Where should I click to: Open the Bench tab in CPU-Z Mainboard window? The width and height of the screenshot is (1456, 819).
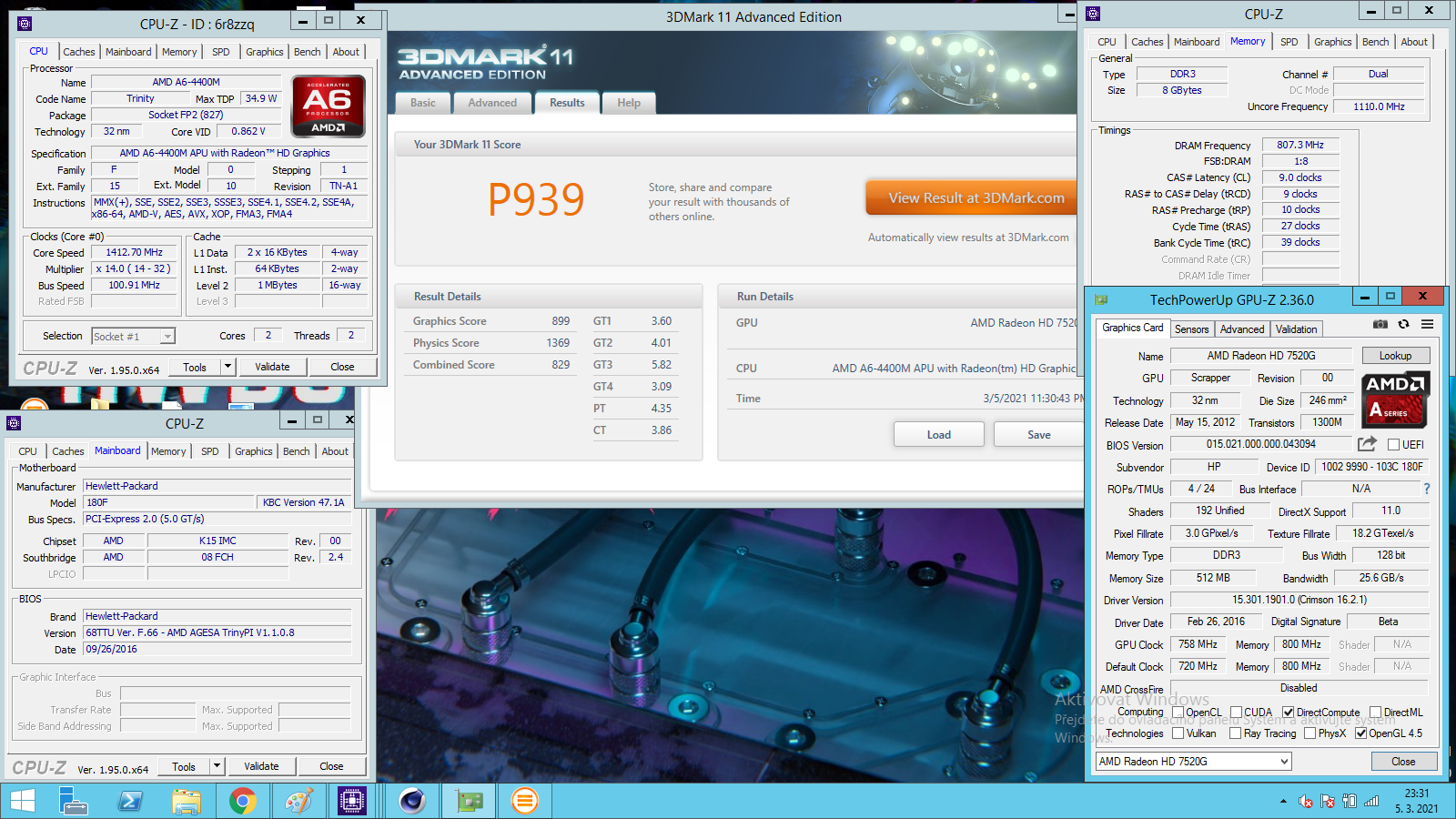[297, 451]
